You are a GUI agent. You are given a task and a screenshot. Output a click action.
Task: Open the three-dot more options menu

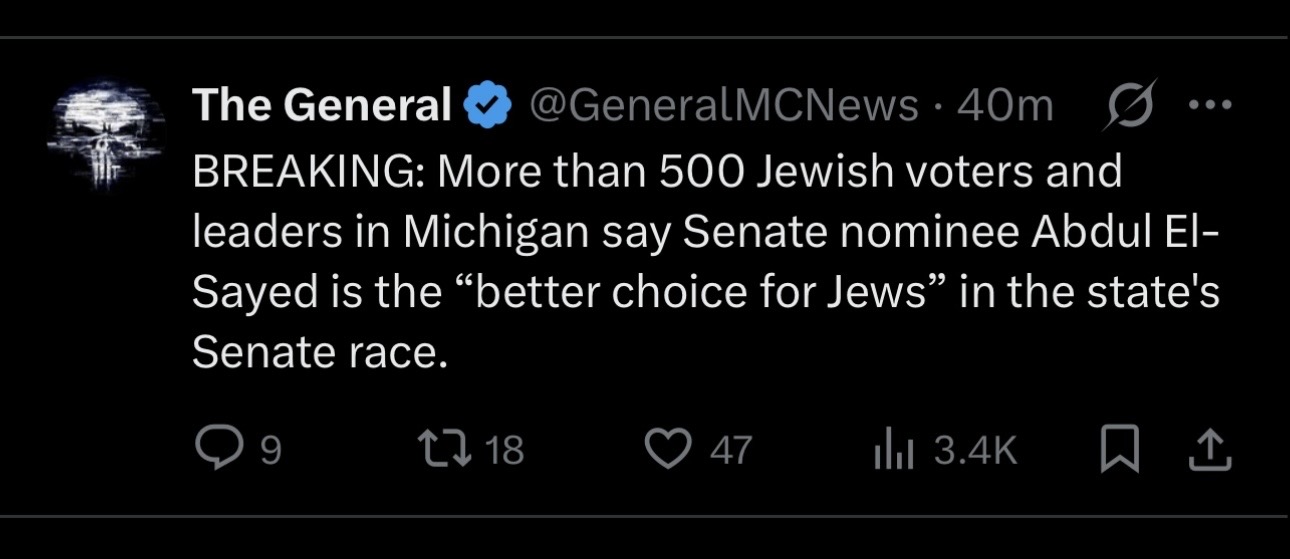1207,104
